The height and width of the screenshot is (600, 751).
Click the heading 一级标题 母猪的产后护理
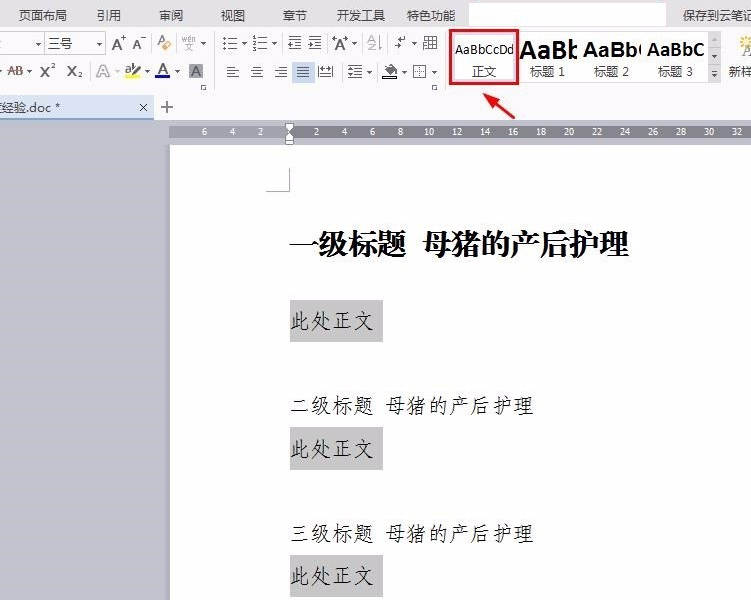(x=459, y=244)
